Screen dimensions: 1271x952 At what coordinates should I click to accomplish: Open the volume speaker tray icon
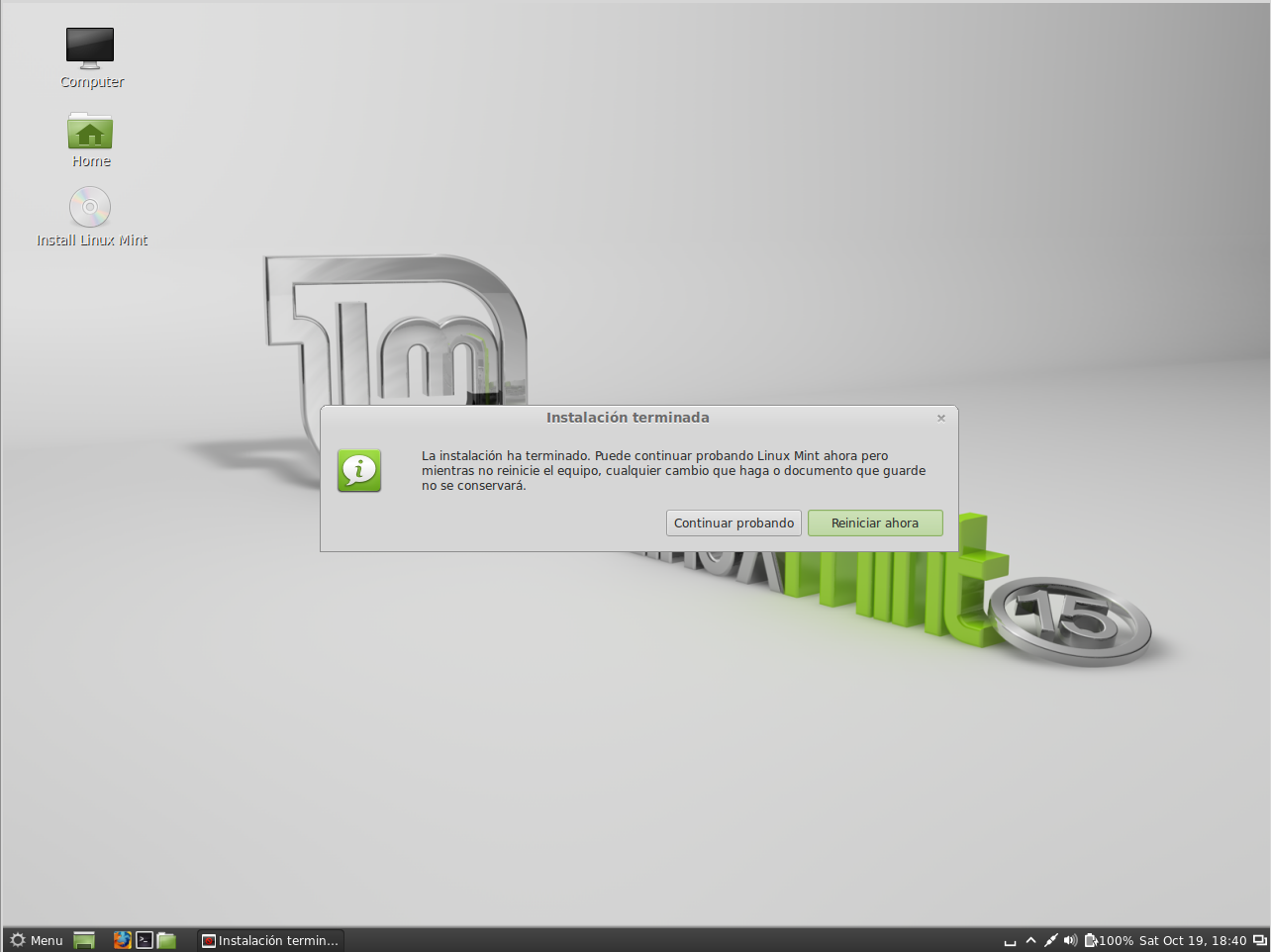tap(1070, 940)
